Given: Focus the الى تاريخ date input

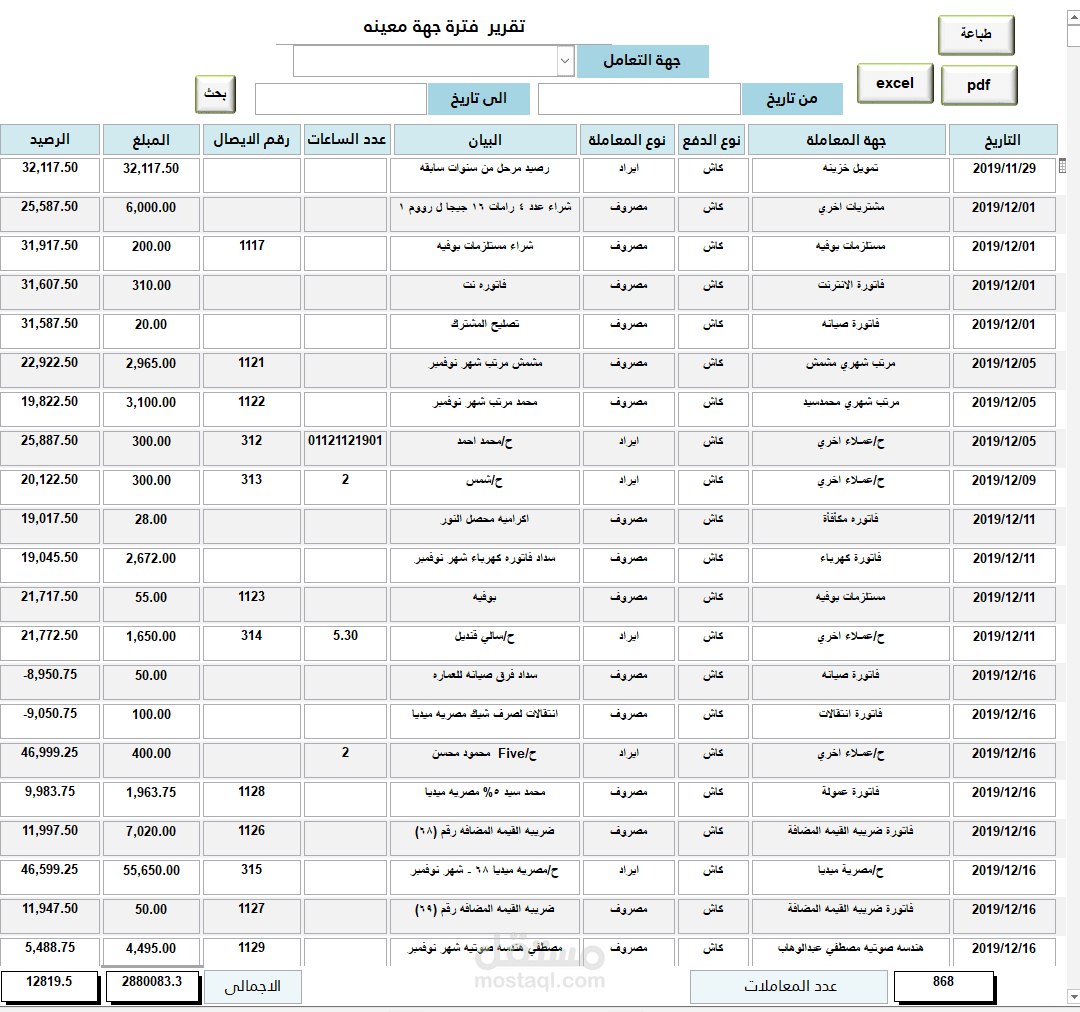Looking at the screenshot, I should pyautogui.click(x=341, y=99).
